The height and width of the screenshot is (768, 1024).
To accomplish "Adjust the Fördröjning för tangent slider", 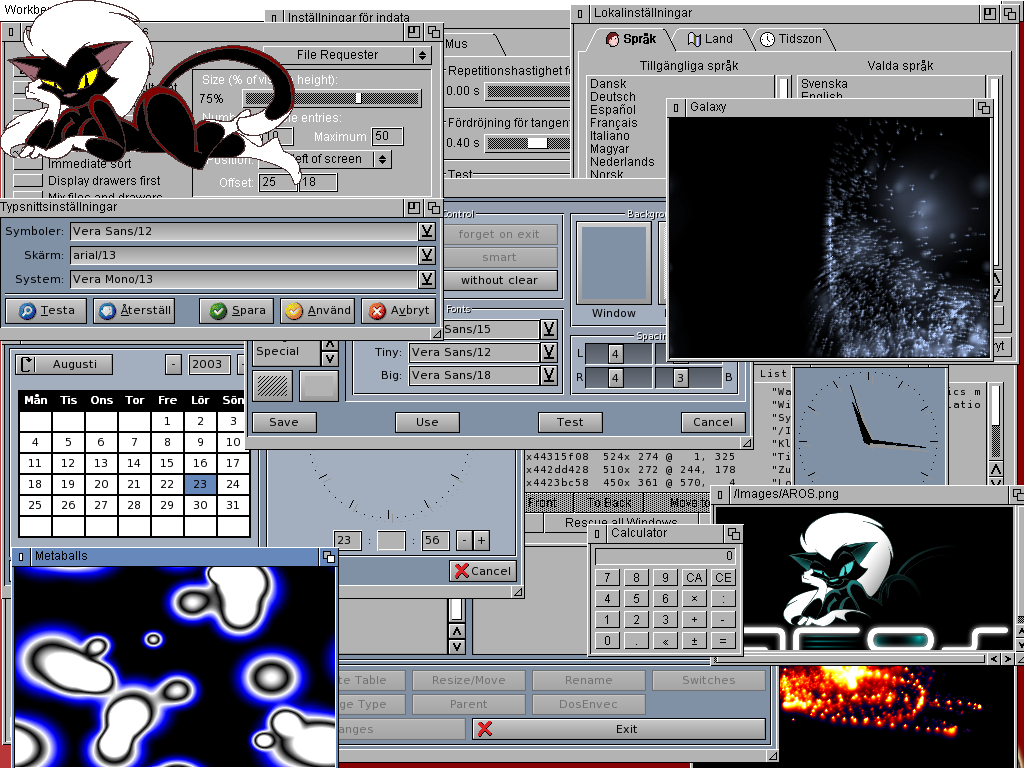I will click(528, 142).
